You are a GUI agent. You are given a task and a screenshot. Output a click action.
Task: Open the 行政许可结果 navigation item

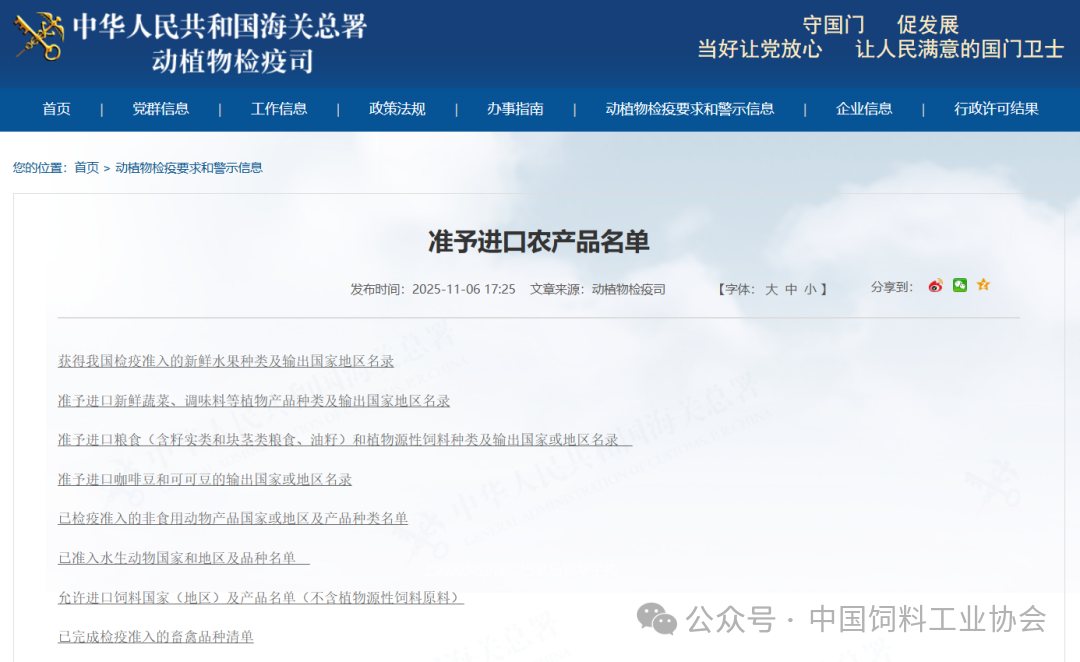996,109
